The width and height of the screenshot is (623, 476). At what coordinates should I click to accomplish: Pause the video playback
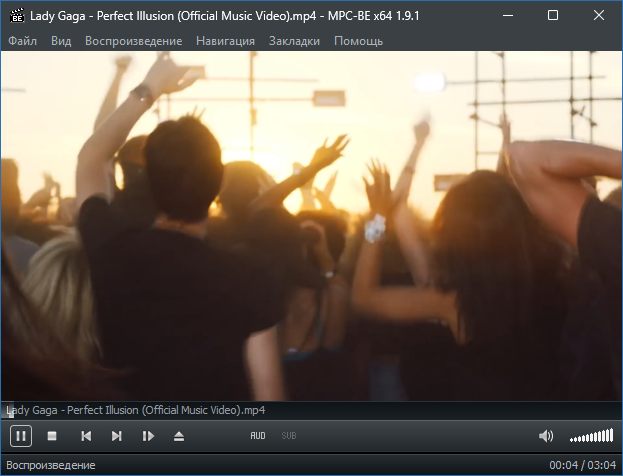[x=21, y=436]
